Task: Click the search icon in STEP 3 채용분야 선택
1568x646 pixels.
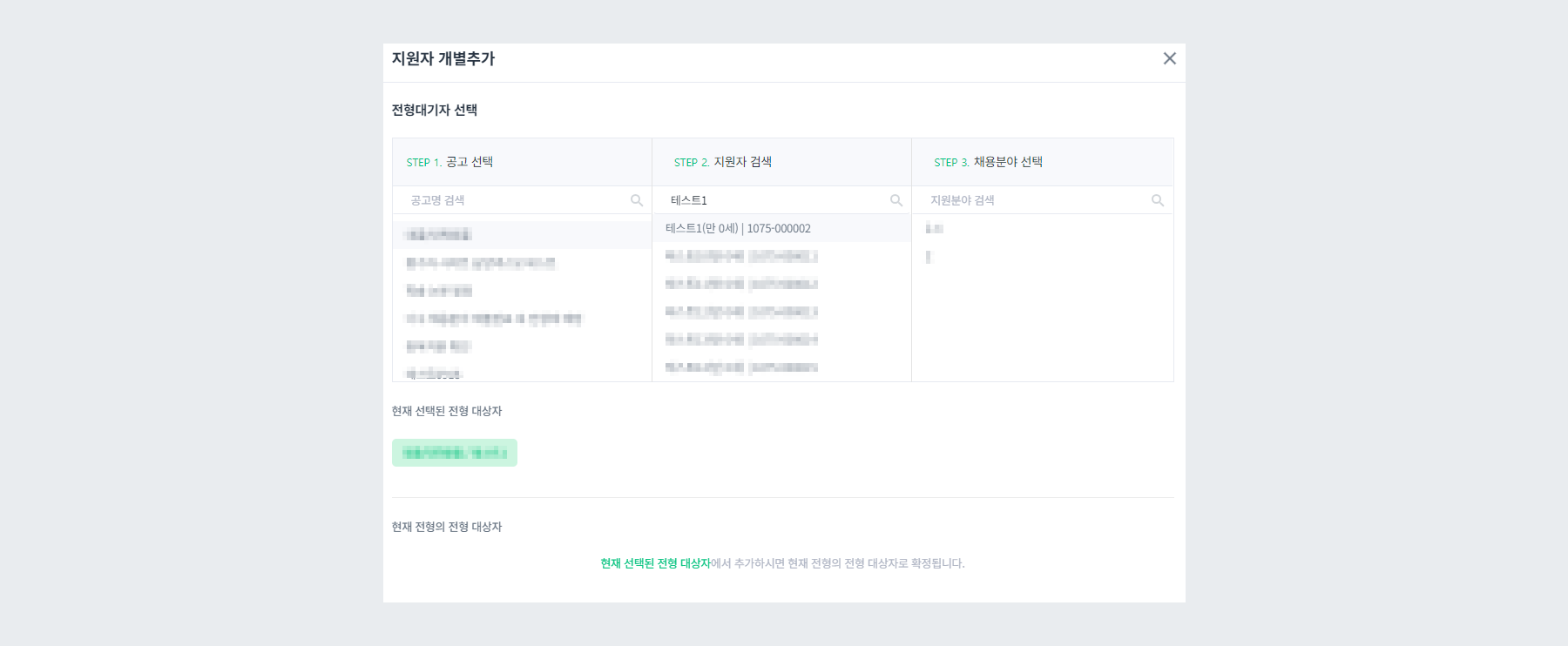Action: coord(1158,200)
